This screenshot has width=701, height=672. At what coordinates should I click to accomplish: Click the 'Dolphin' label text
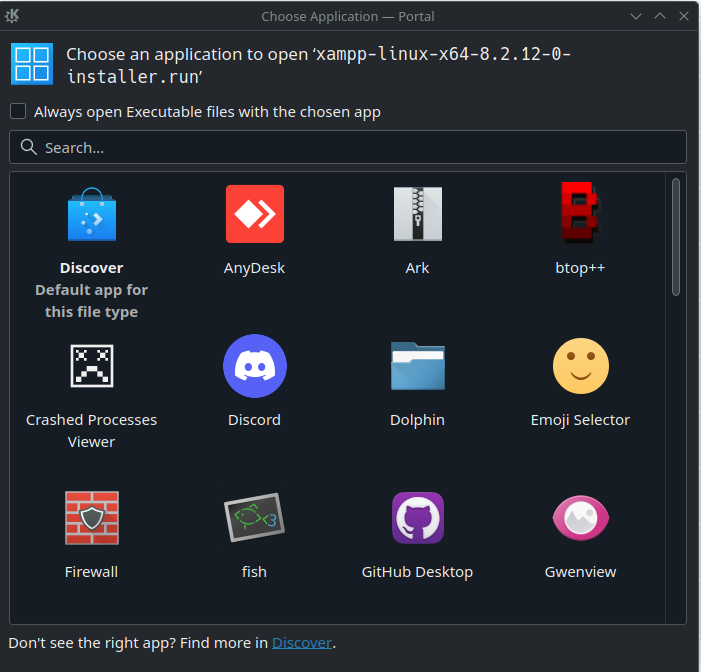pyautogui.click(x=417, y=420)
